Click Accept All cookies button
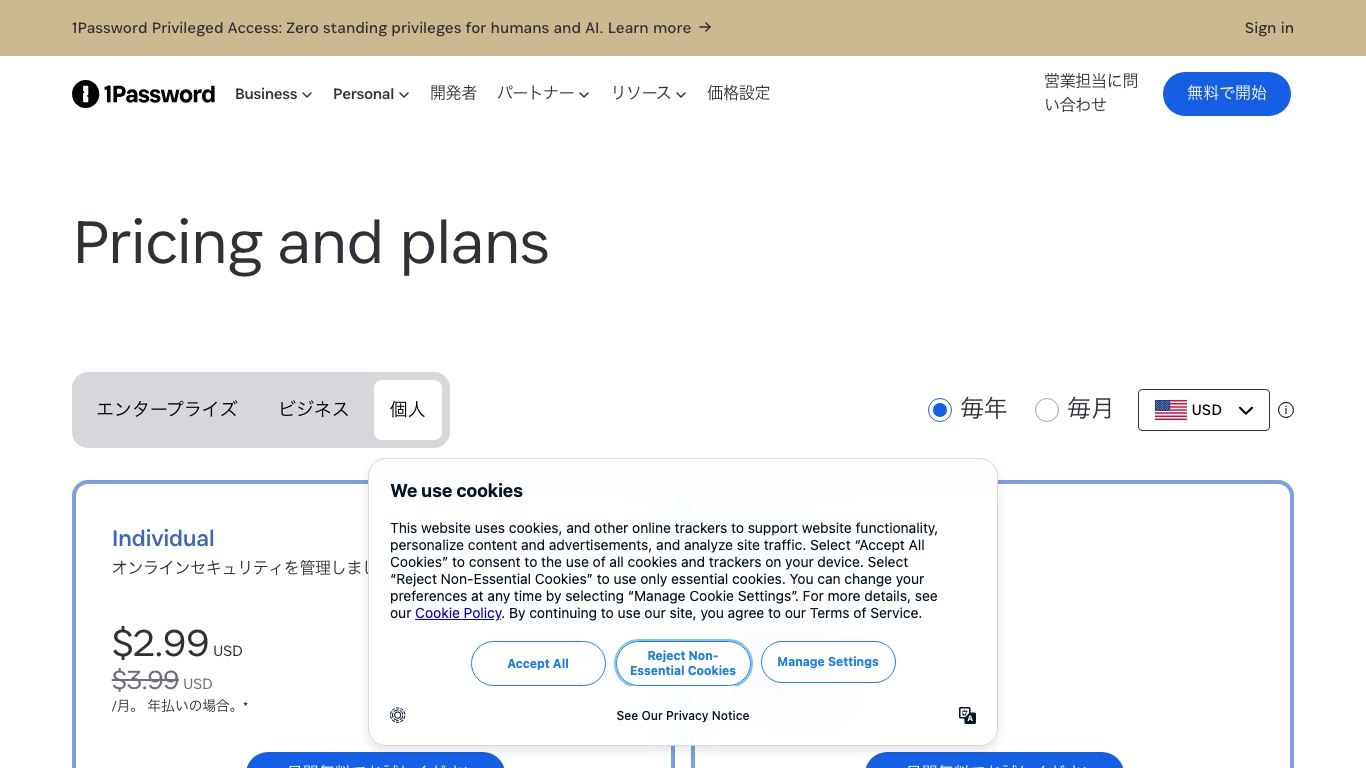1366x768 pixels. [538, 663]
